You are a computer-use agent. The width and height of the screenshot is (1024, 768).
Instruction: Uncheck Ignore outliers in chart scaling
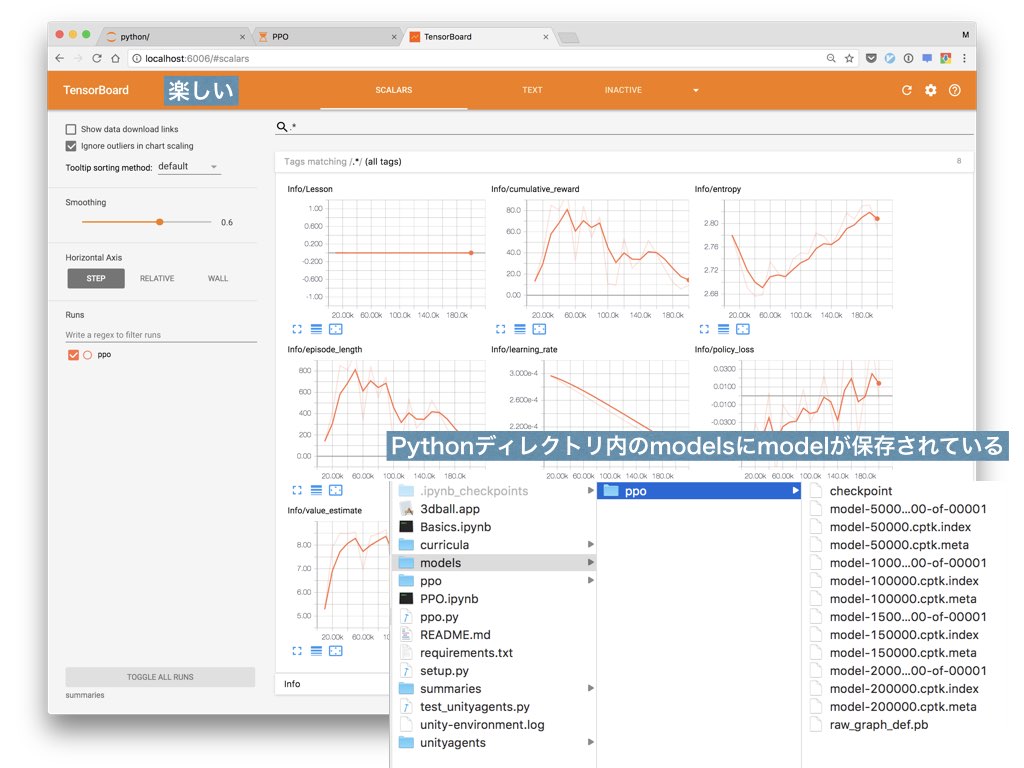pyautogui.click(x=71, y=146)
